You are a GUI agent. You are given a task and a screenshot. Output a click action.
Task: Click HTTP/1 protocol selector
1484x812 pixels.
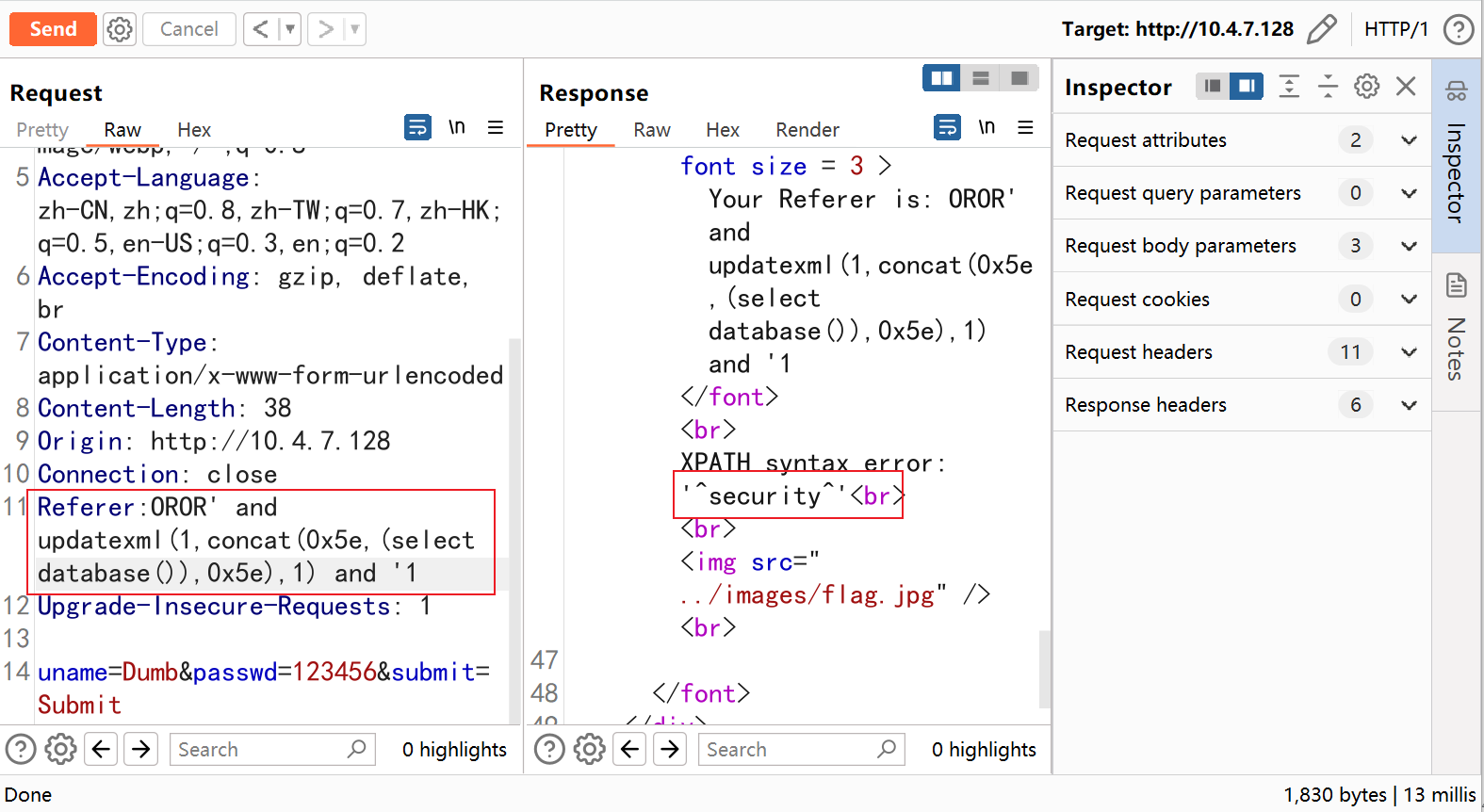(1396, 29)
